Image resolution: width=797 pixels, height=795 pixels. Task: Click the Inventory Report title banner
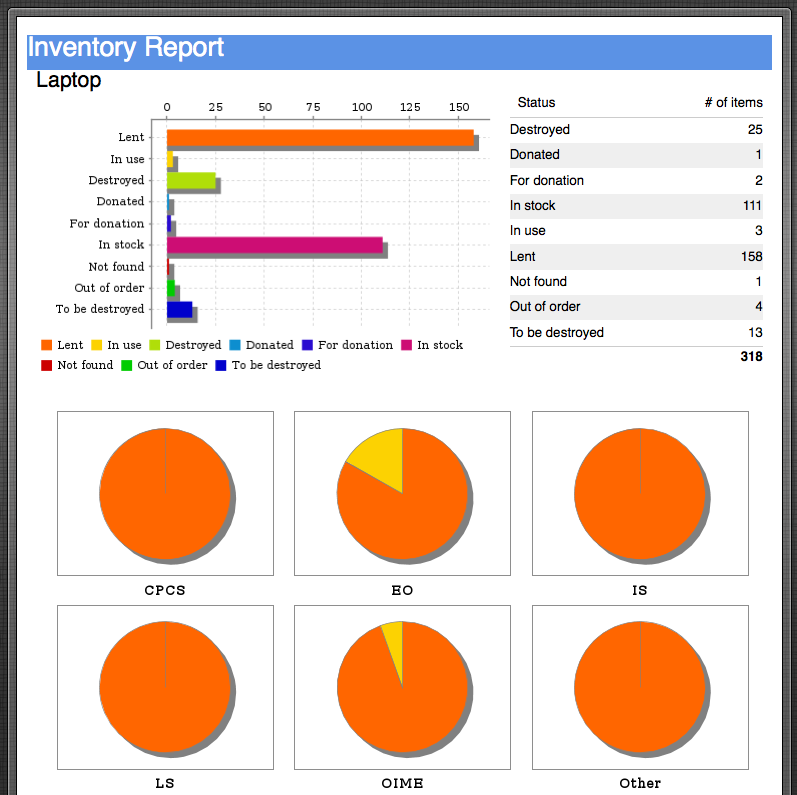pyautogui.click(x=399, y=48)
